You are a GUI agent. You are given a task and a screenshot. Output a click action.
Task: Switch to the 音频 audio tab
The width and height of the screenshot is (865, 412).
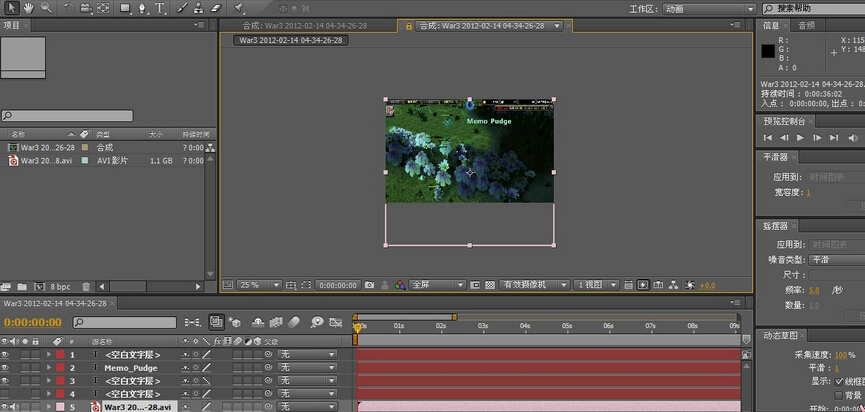[x=807, y=25]
